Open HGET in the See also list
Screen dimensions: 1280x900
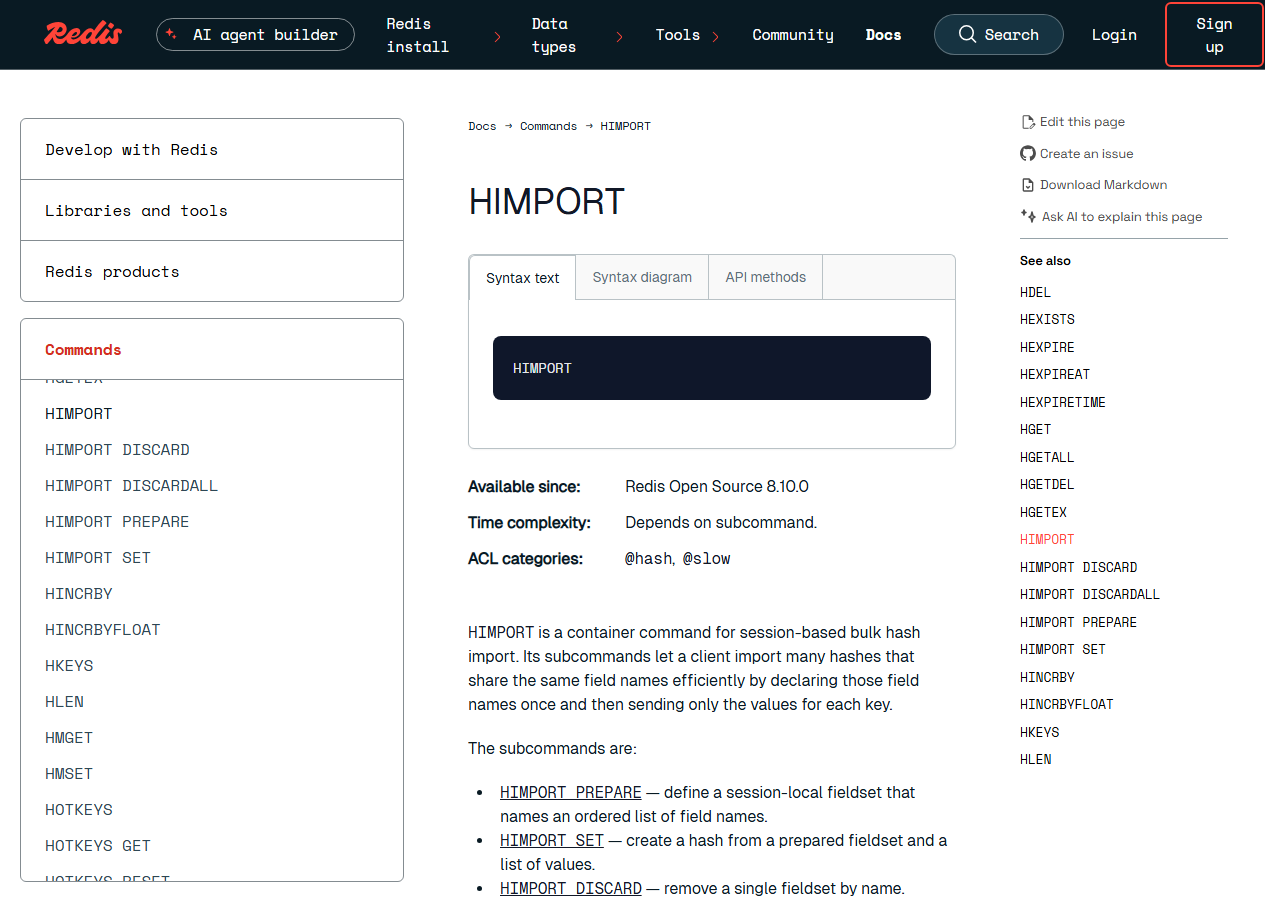pyautogui.click(x=1035, y=429)
